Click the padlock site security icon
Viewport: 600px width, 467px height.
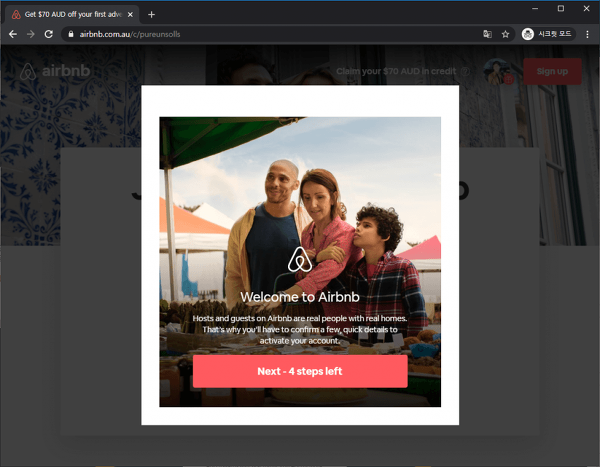(x=71, y=34)
